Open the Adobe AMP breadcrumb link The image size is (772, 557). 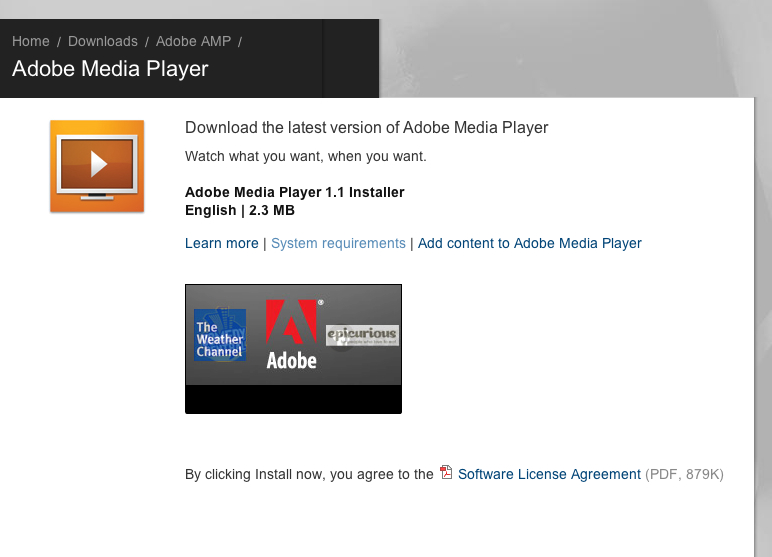[x=193, y=41]
